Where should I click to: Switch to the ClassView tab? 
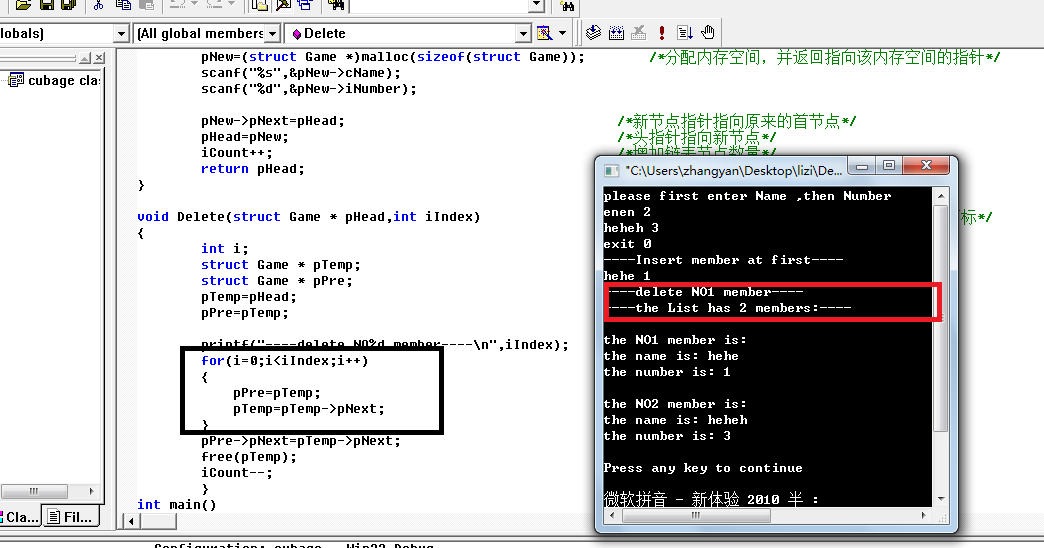coord(21,516)
